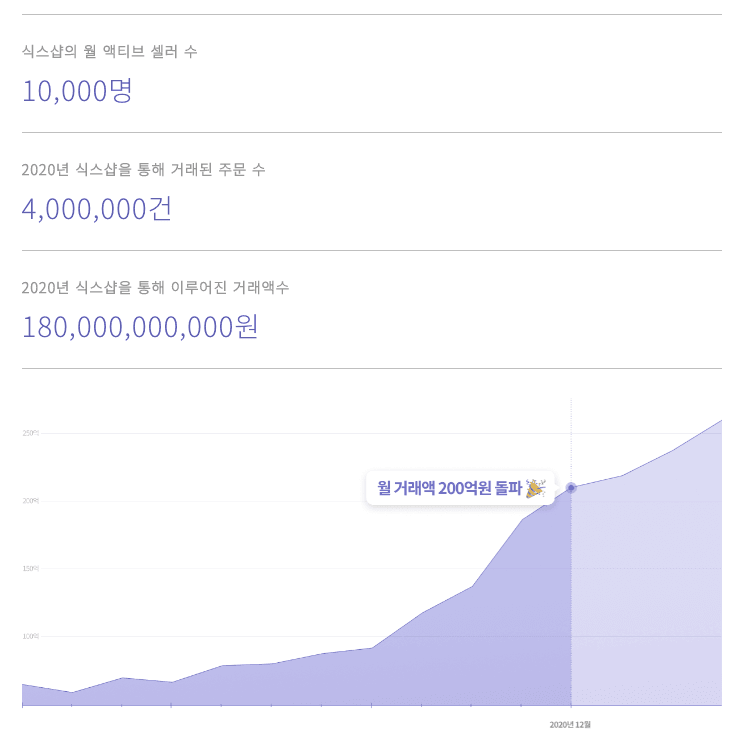
Task: Click the x-axis tick below December 2020
Action: pos(571,706)
